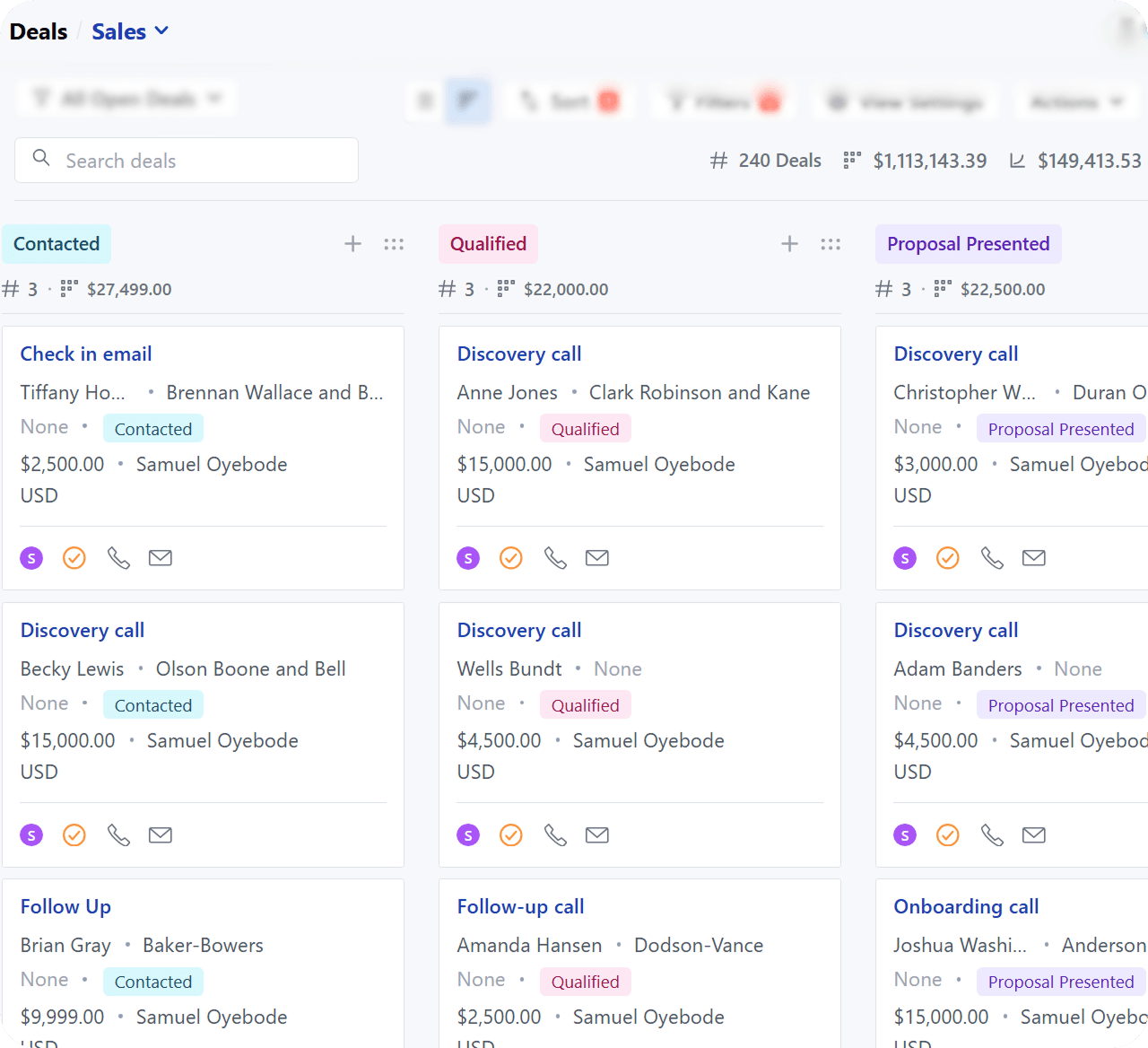
Task: Open the Contacted column options menu
Action: tap(394, 244)
